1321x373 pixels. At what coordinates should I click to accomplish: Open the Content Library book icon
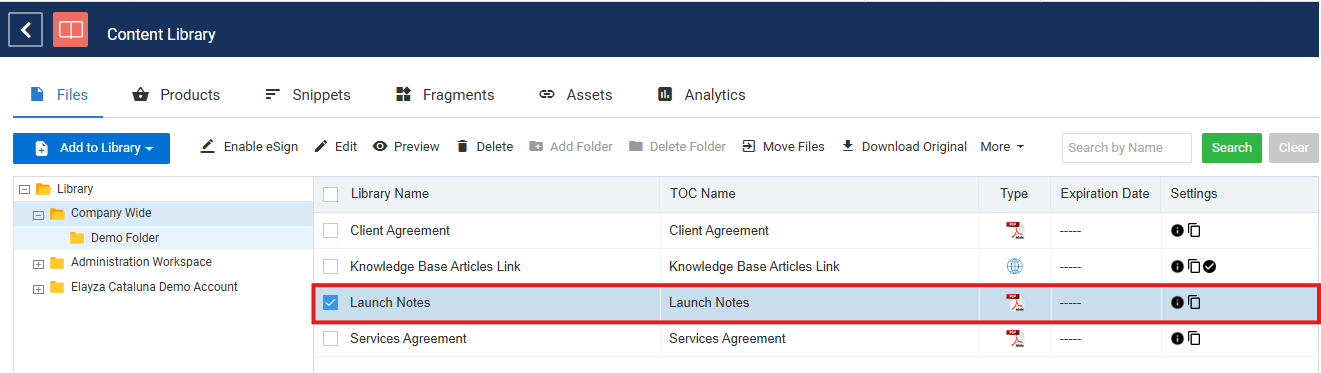tap(70, 30)
